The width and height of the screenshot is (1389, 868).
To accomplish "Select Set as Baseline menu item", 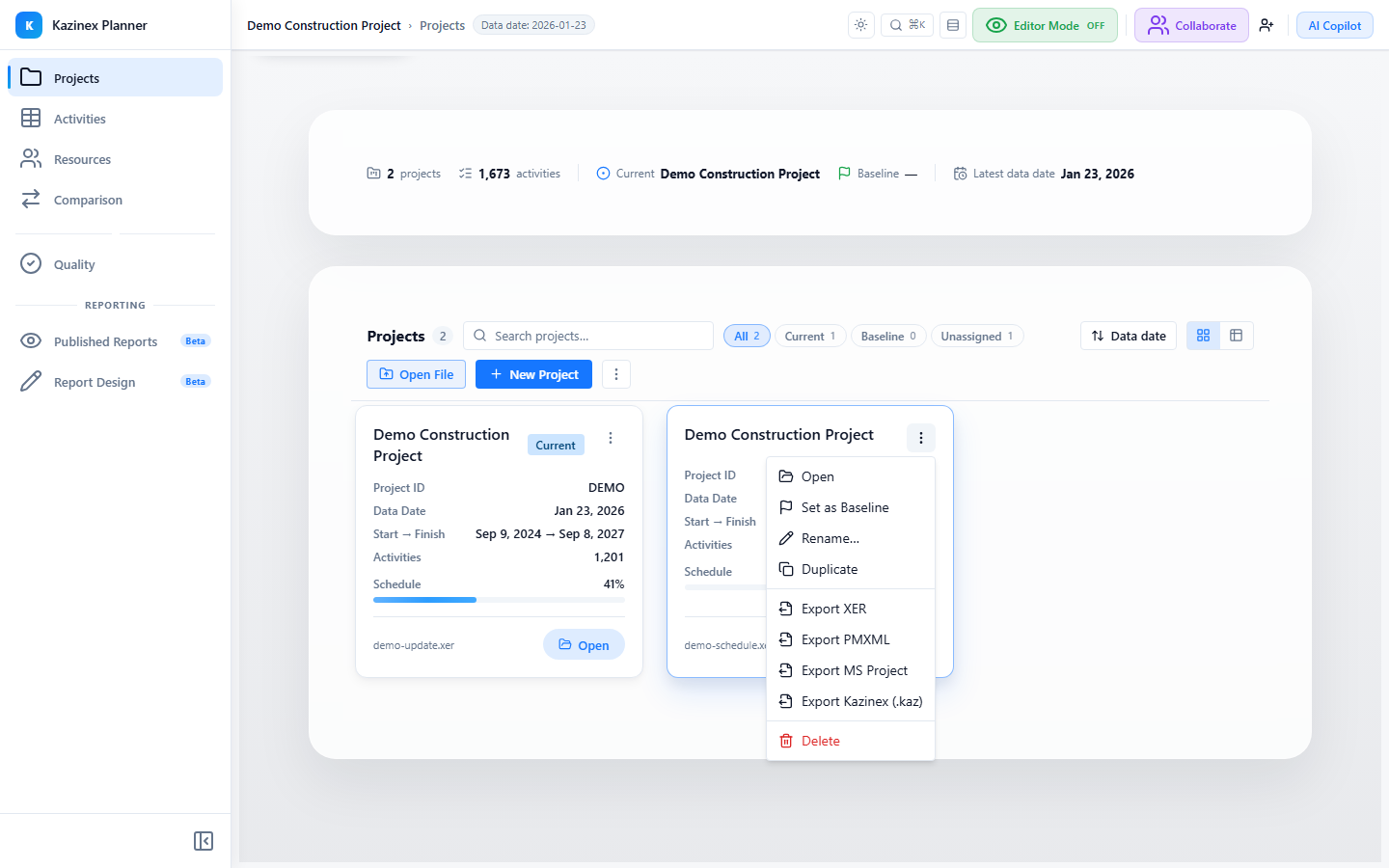I will coord(851,507).
